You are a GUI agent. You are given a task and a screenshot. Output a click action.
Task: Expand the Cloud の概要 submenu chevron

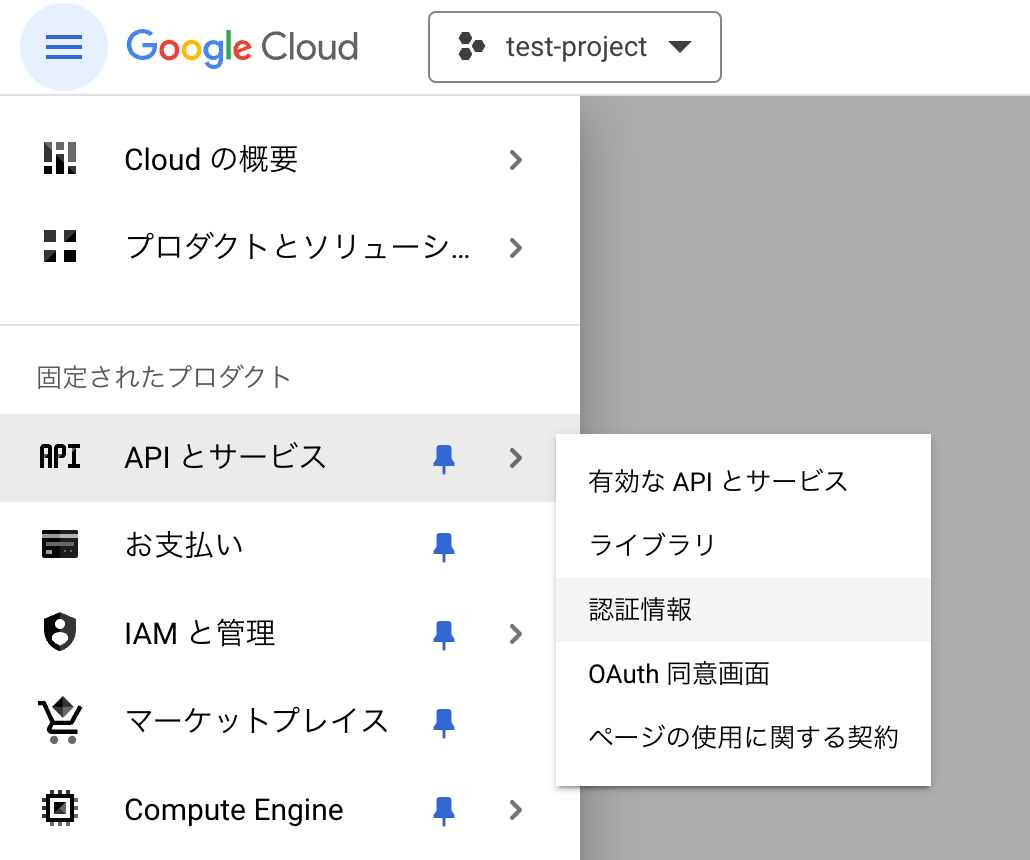click(516, 159)
